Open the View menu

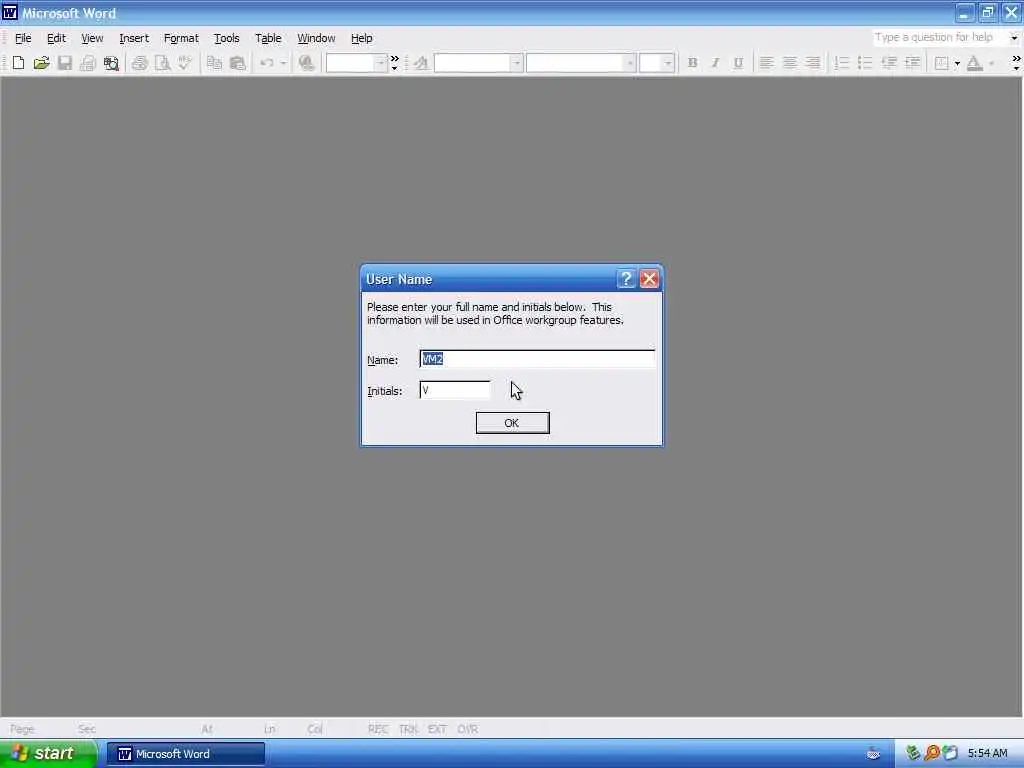pyautogui.click(x=92, y=38)
